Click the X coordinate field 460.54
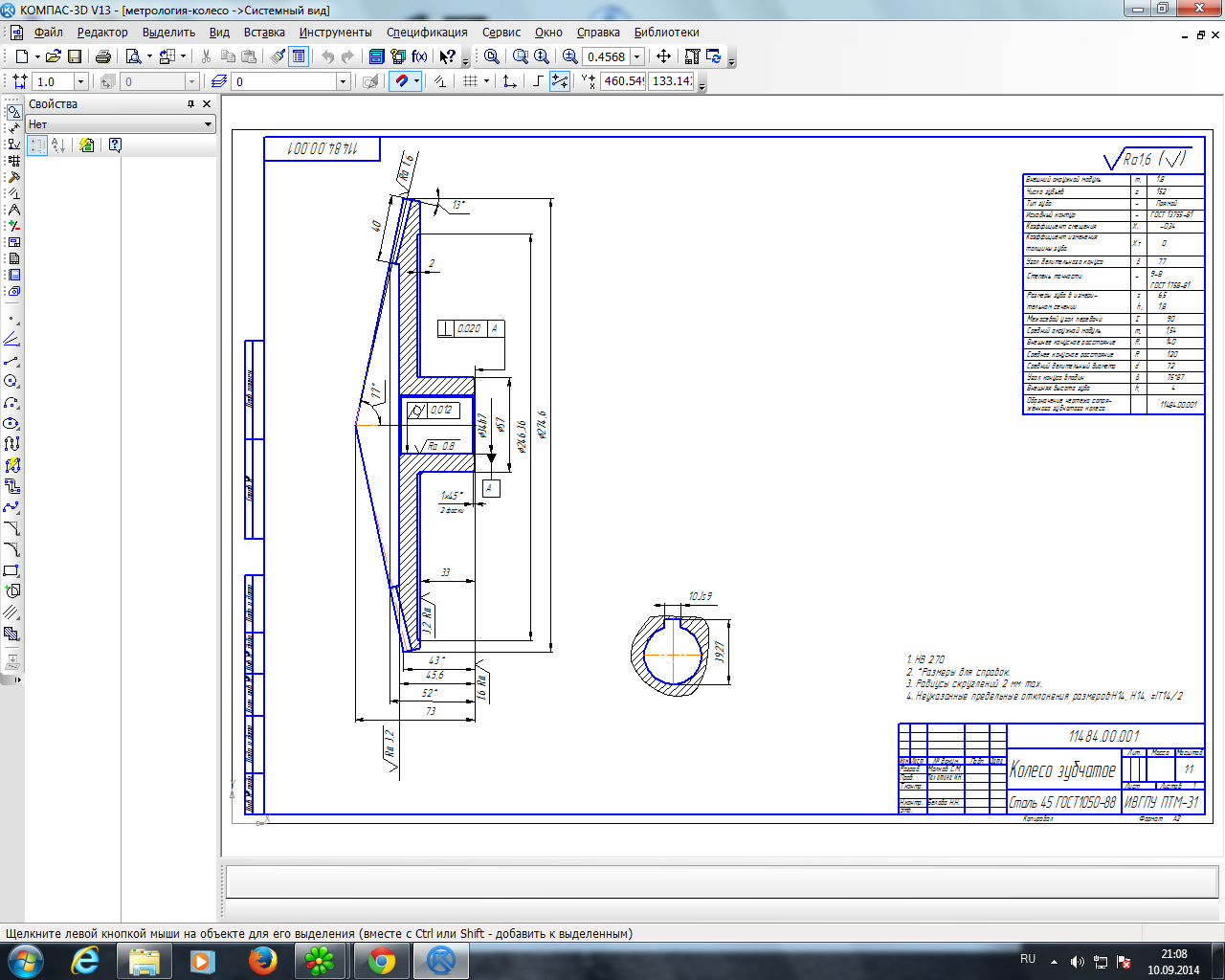The image size is (1225, 980). [623, 81]
